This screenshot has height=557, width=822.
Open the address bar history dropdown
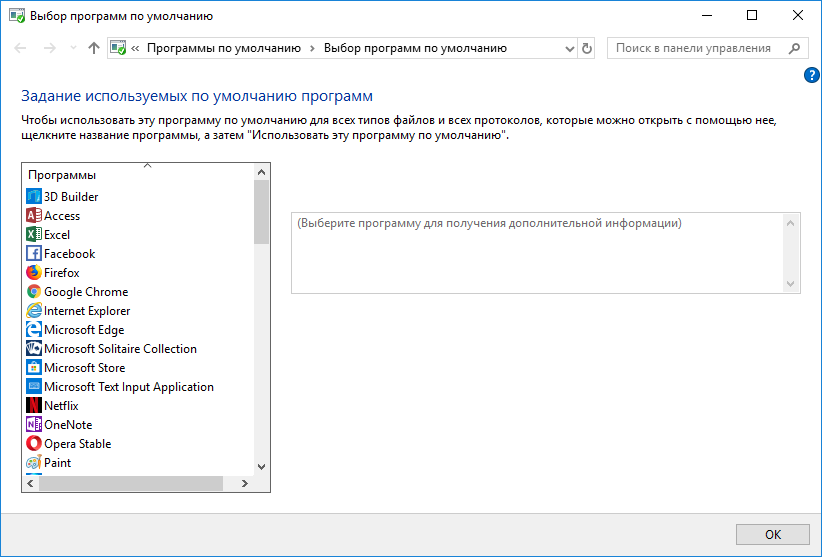pos(570,49)
